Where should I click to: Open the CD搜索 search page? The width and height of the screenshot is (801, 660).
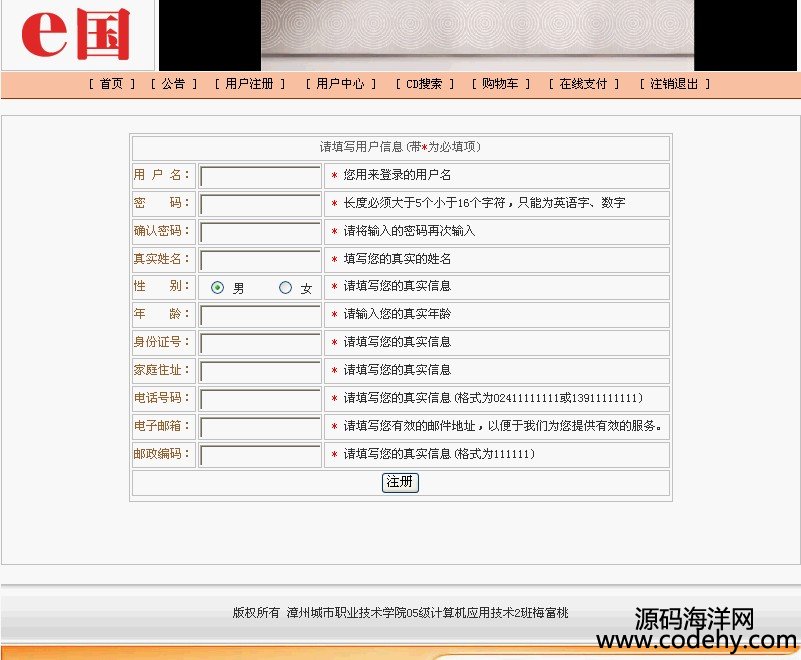point(424,84)
